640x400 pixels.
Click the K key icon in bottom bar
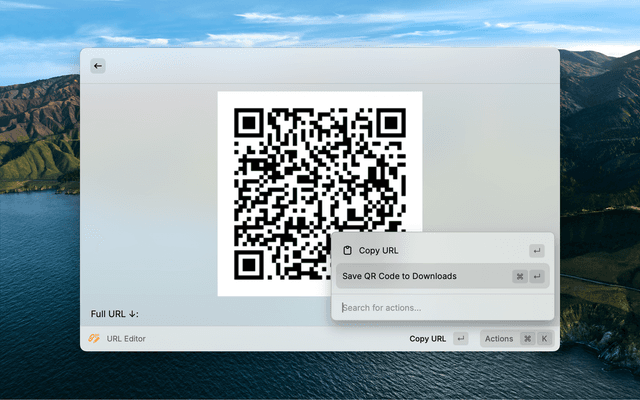[544, 339]
